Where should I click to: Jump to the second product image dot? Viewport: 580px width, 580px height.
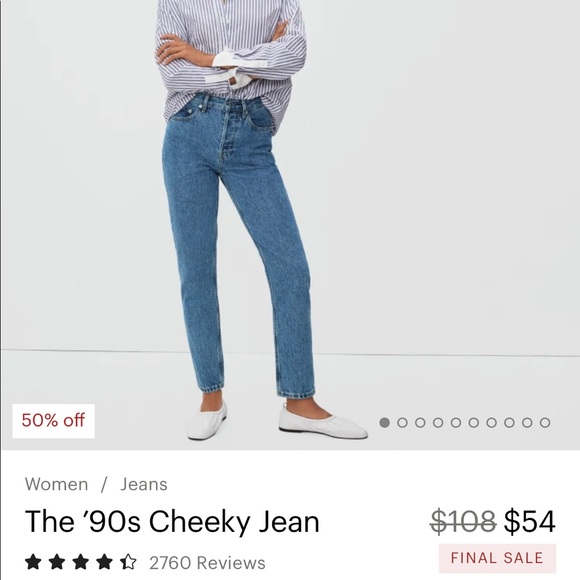[x=402, y=422]
